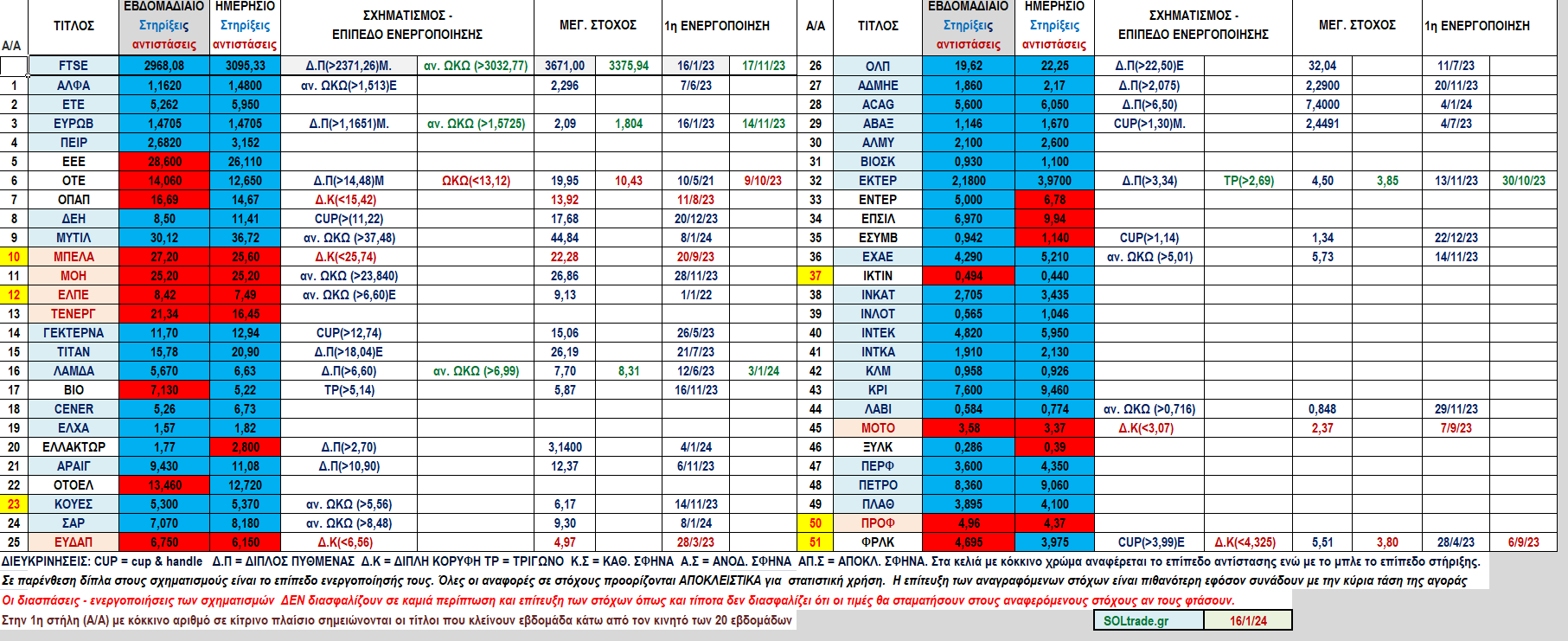Click FTSE green activation date 17/11/23
Screen dimensions: 1568x641
(x=764, y=66)
